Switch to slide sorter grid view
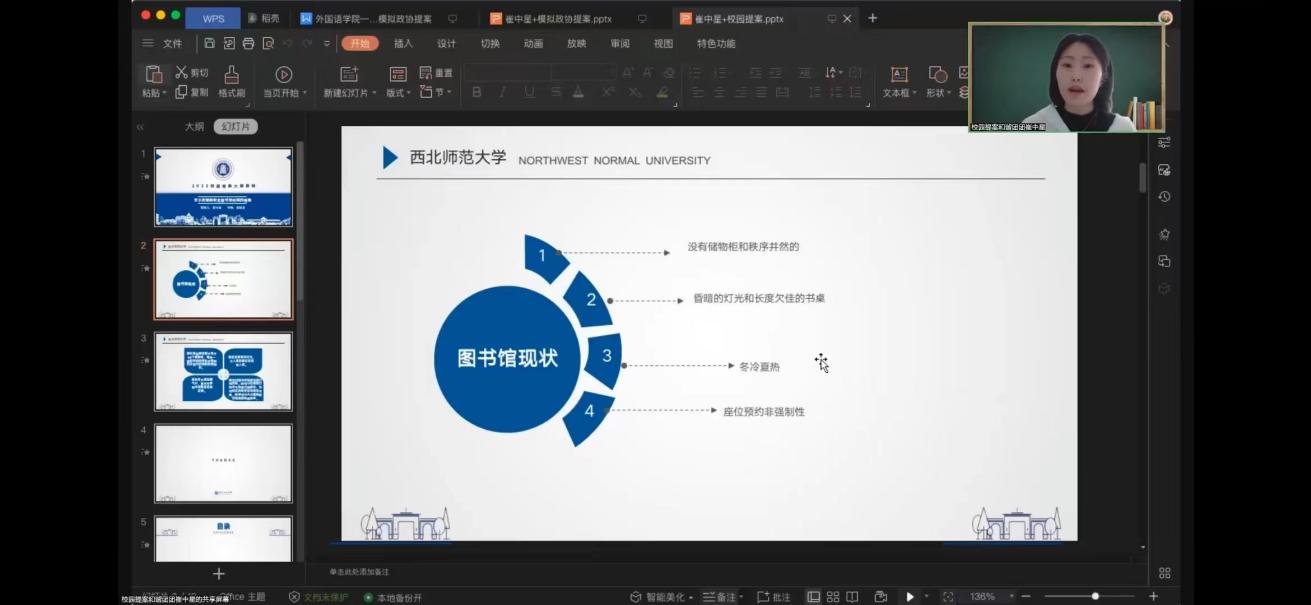Image resolution: width=1311 pixels, height=605 pixels. (832, 597)
